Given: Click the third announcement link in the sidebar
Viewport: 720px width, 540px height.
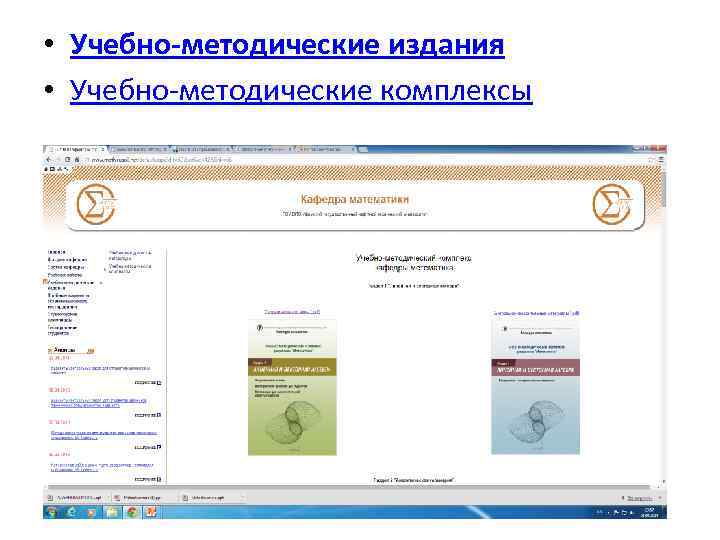Looking at the screenshot, I should [x=103, y=435].
